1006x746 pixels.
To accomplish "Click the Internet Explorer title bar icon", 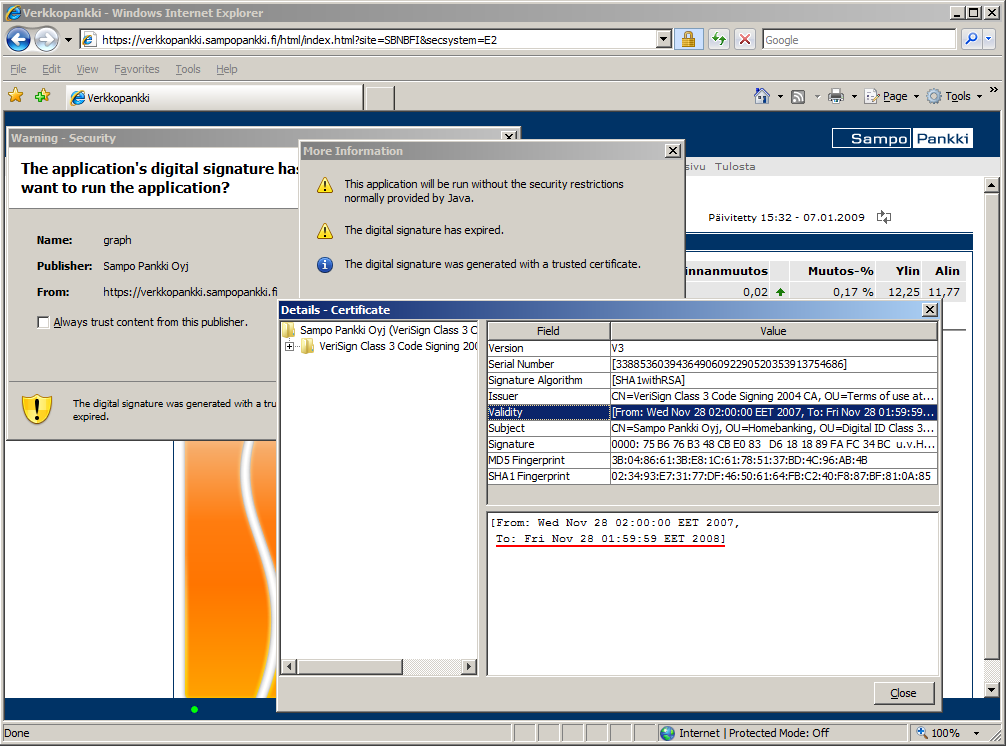I will (x=13, y=12).
